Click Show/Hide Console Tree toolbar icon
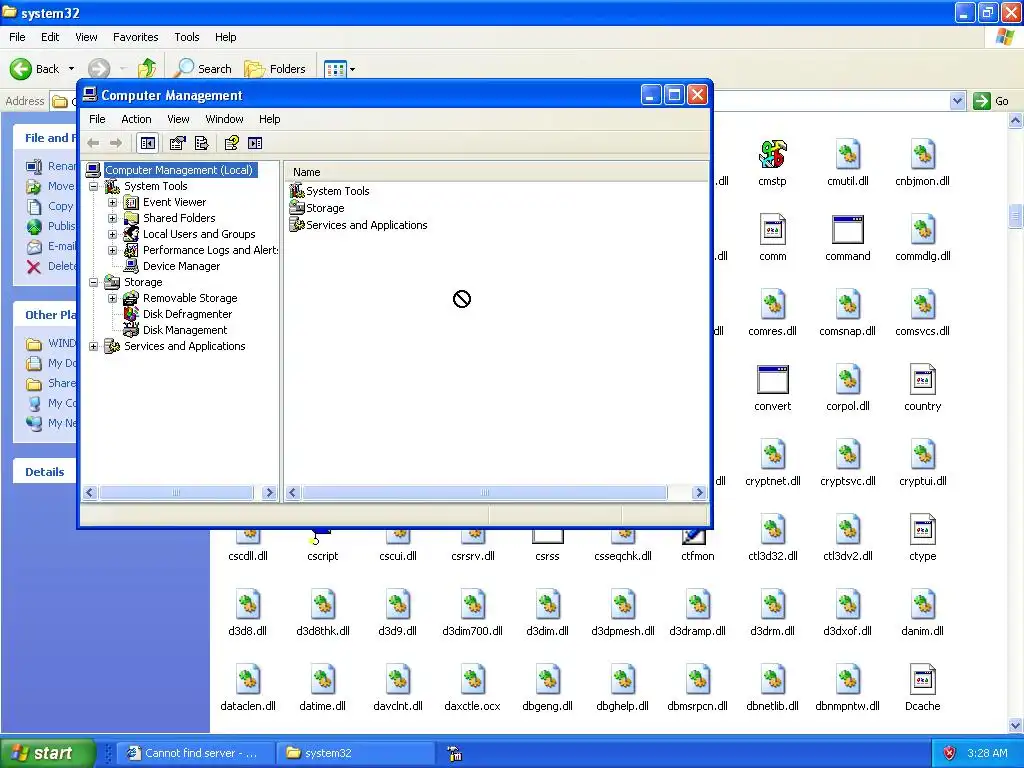Viewport: 1024px width, 768px height. (x=148, y=143)
